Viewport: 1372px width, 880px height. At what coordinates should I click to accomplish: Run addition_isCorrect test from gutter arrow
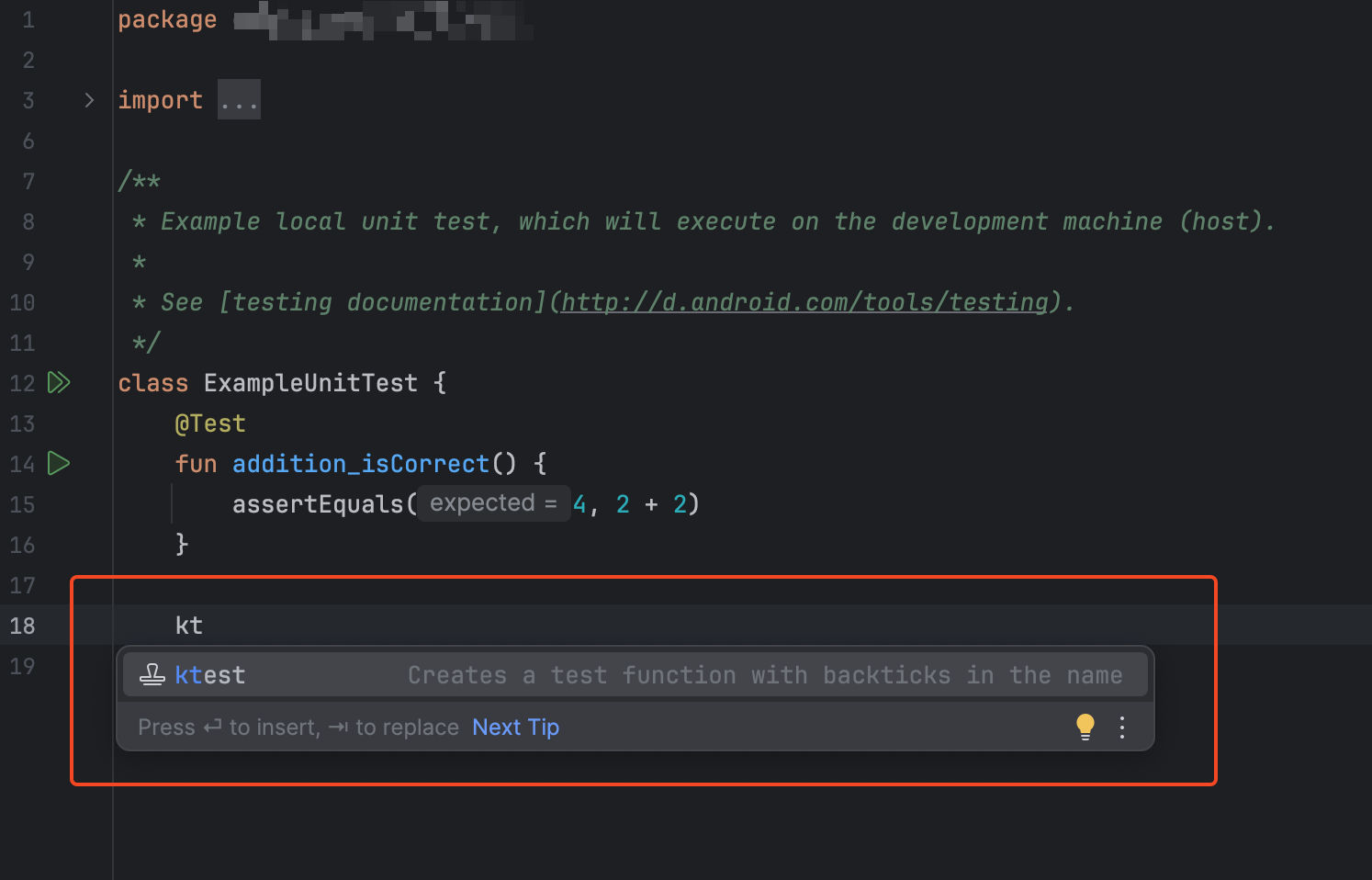click(59, 463)
